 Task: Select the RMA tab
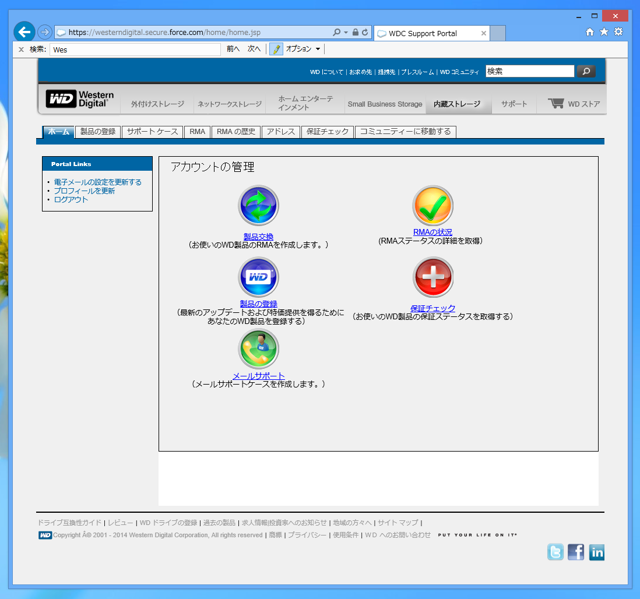coord(197,131)
